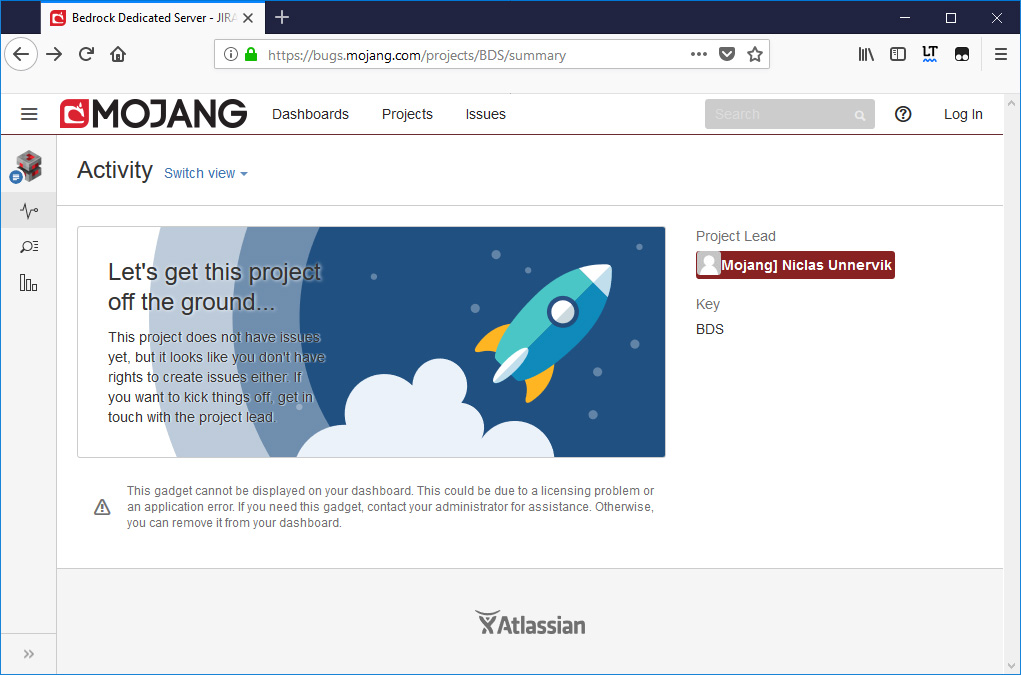The width and height of the screenshot is (1021, 675).
Task: Open page actions three-dot menu in address bar
Action: (x=699, y=55)
